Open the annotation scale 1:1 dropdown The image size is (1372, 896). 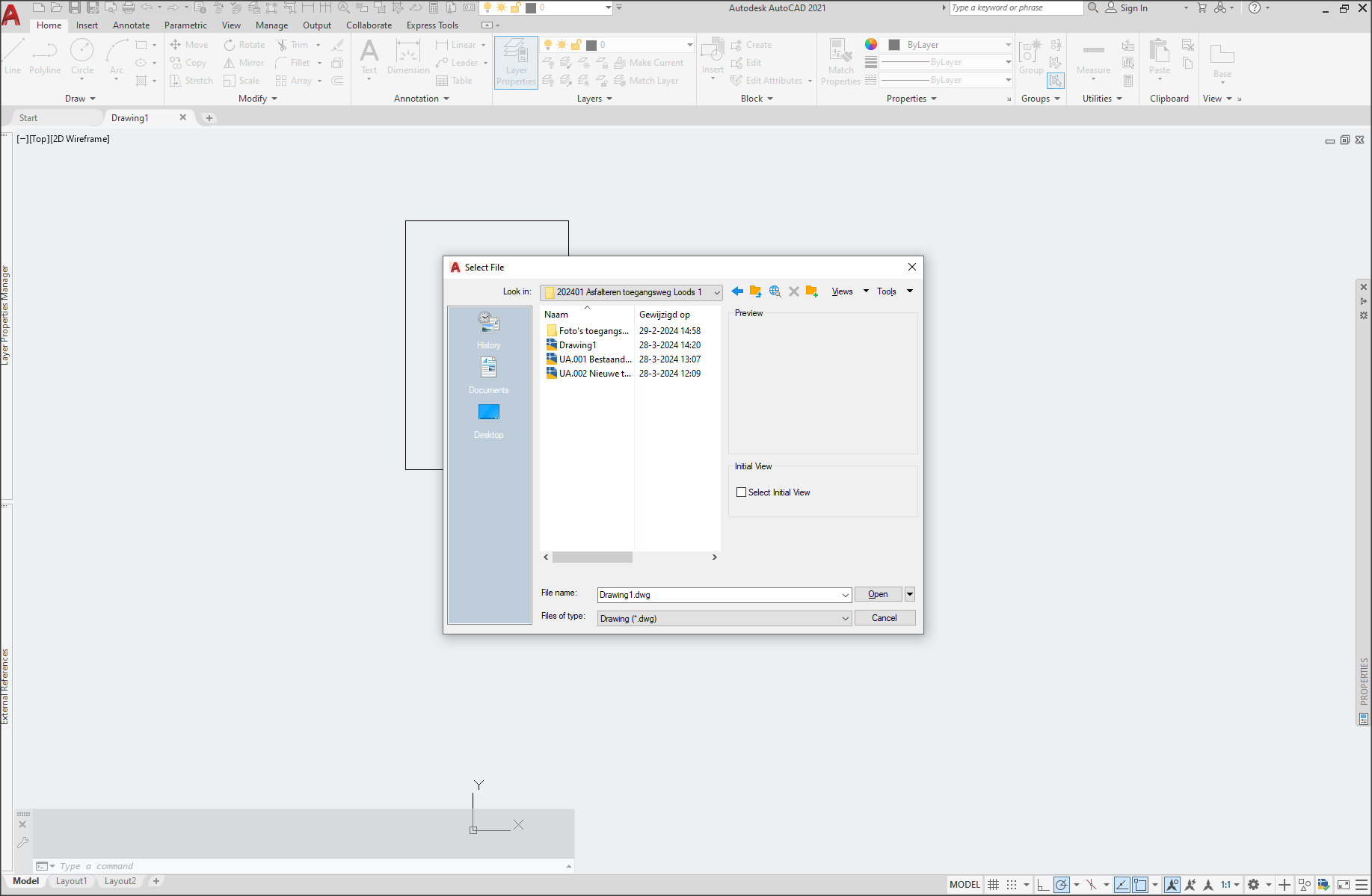[x=1230, y=885]
